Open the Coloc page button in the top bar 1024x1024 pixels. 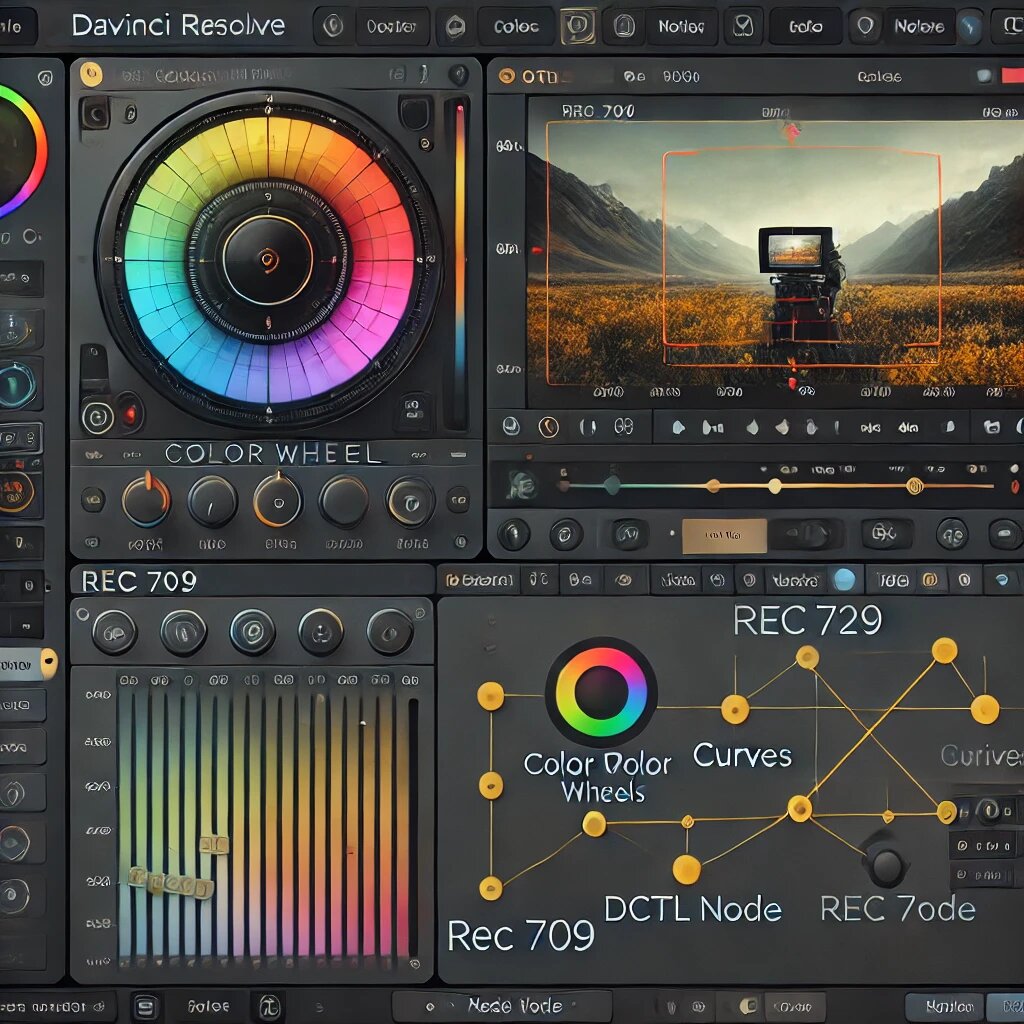click(x=515, y=27)
